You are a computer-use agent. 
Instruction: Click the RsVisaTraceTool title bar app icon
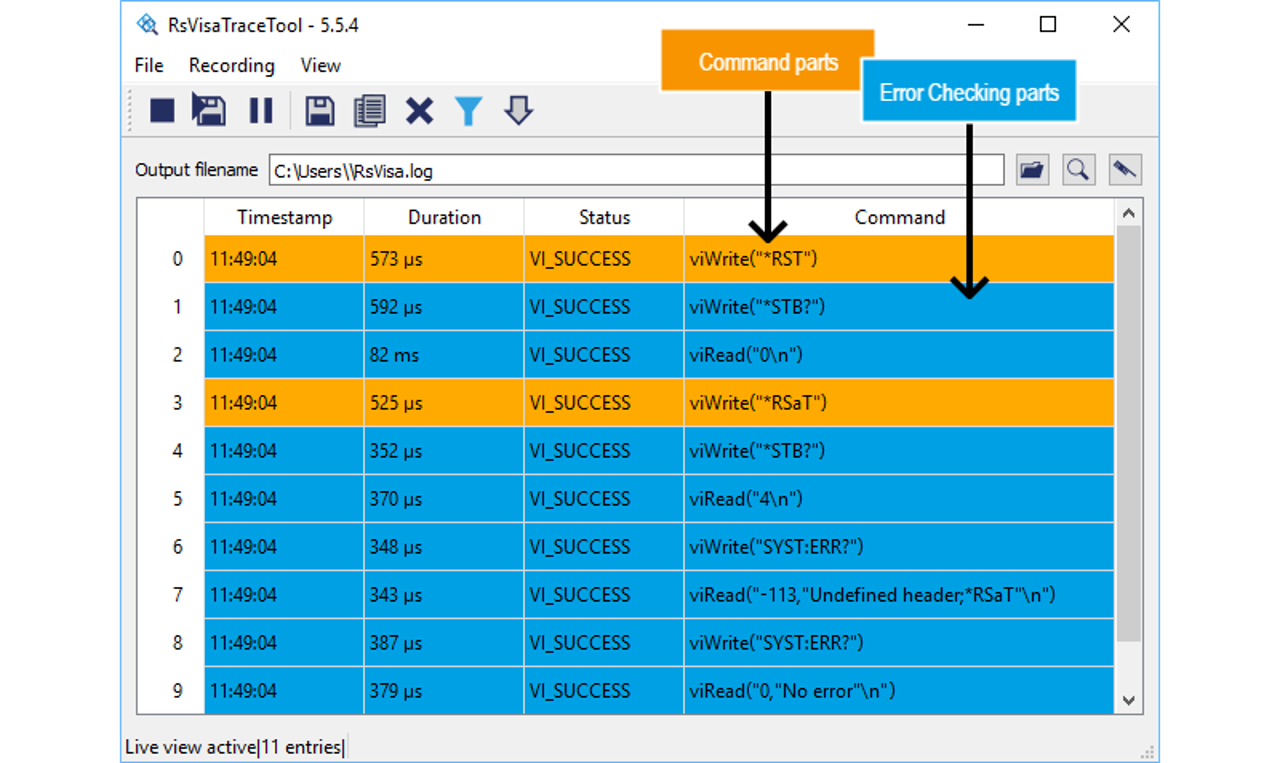pos(147,24)
